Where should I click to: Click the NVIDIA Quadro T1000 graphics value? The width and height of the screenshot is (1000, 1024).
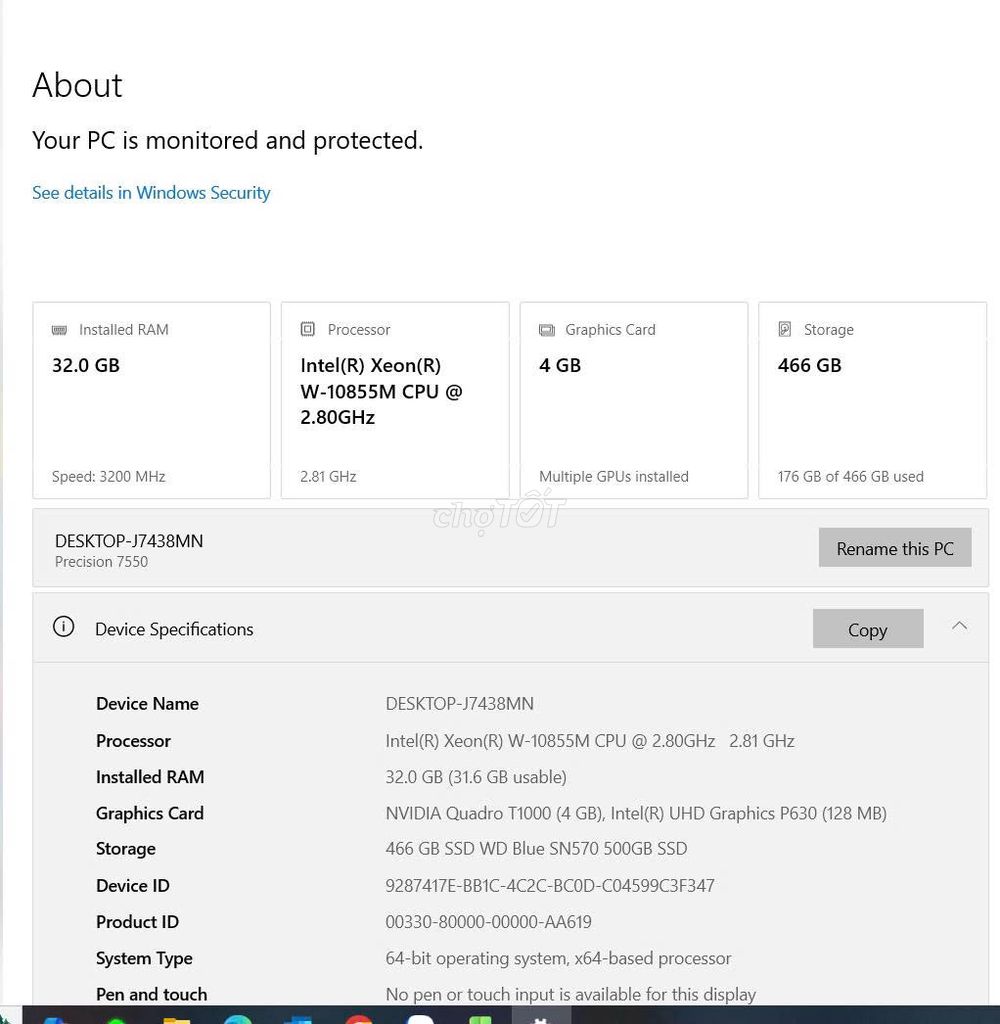[x=636, y=813]
